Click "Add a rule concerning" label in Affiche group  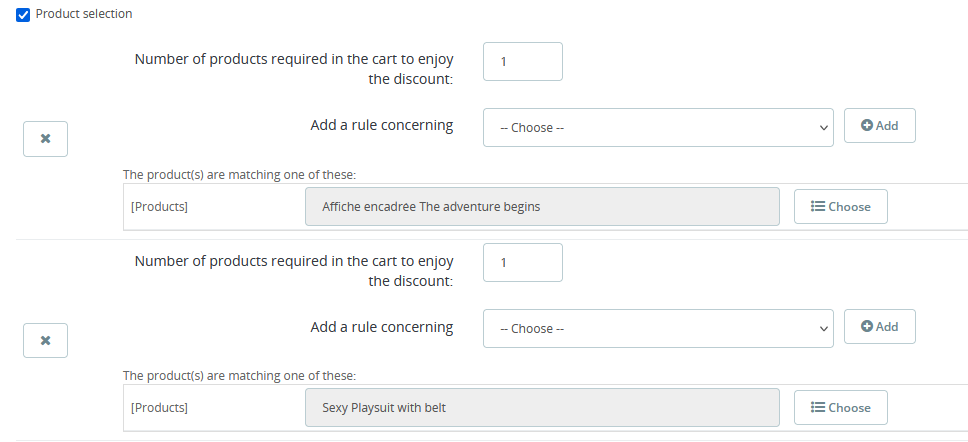point(381,126)
